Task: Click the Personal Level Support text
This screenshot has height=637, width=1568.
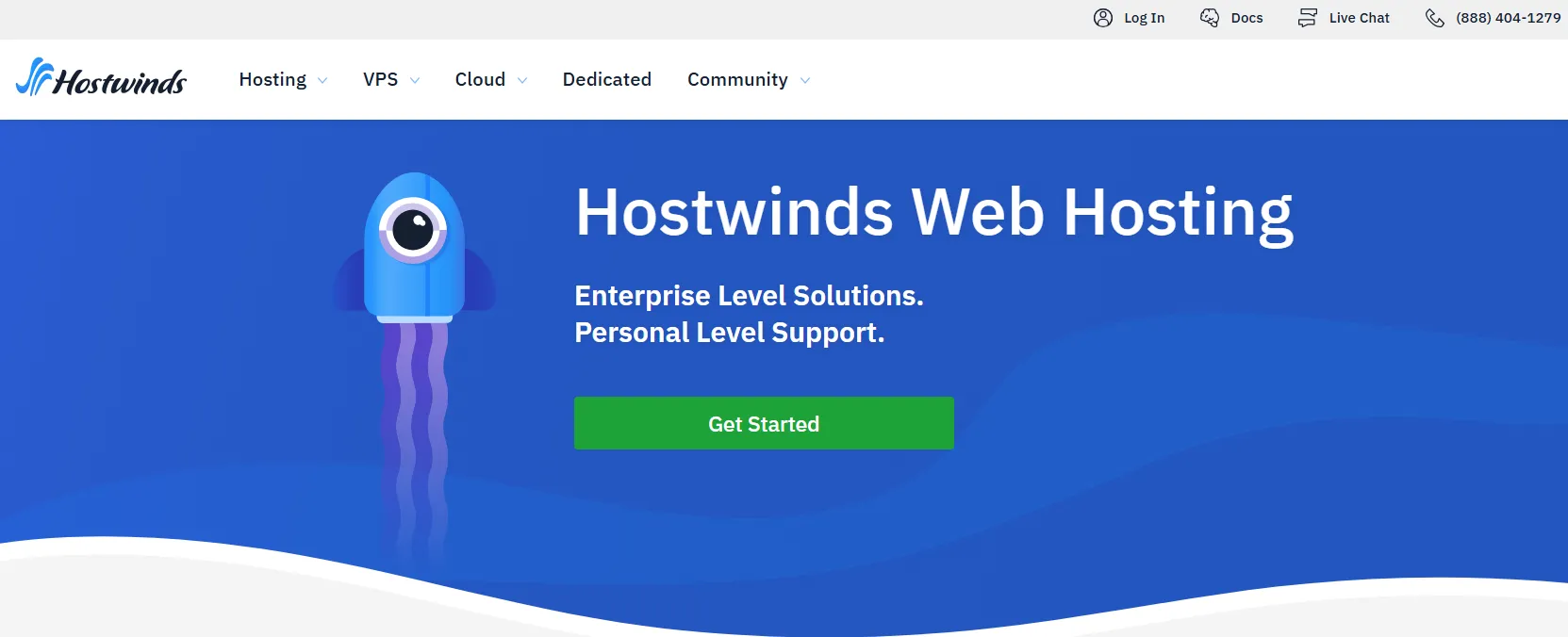Action: (729, 333)
